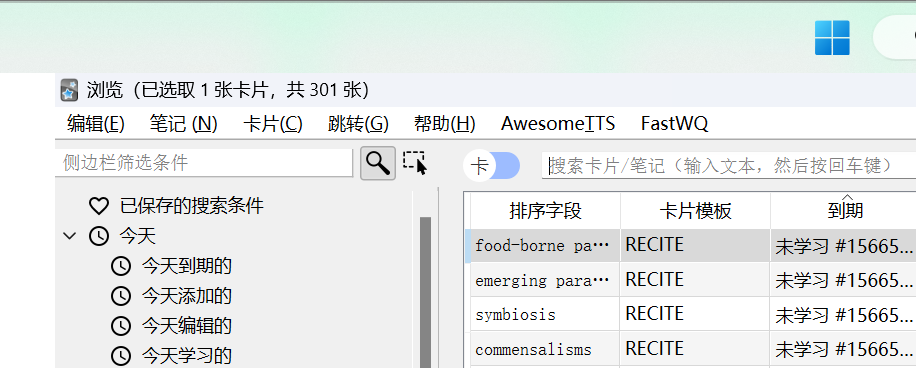Open the AwesomeTTS menu
Image resolution: width=916 pixels, height=368 pixels.
558,124
